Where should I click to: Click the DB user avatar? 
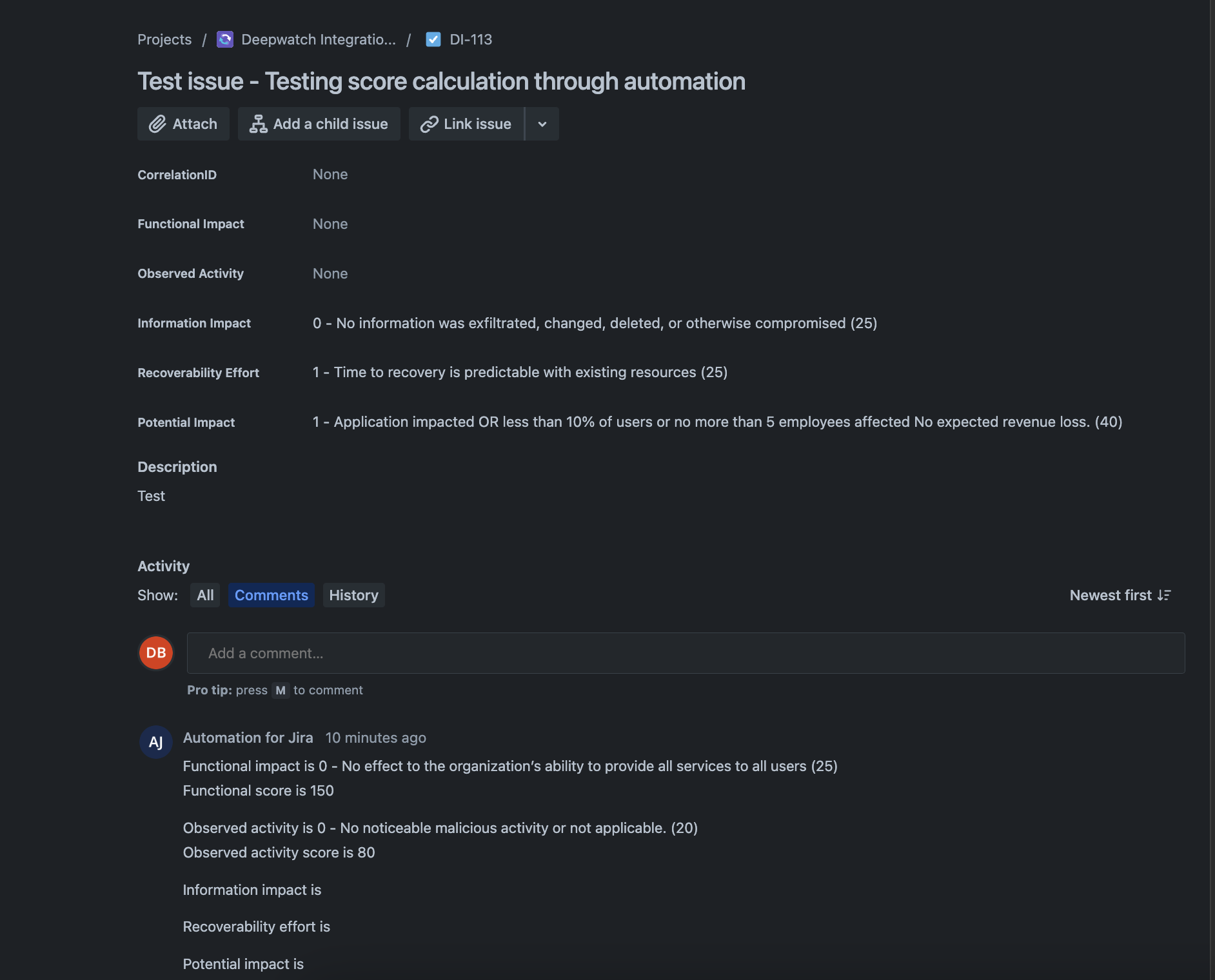(x=156, y=652)
